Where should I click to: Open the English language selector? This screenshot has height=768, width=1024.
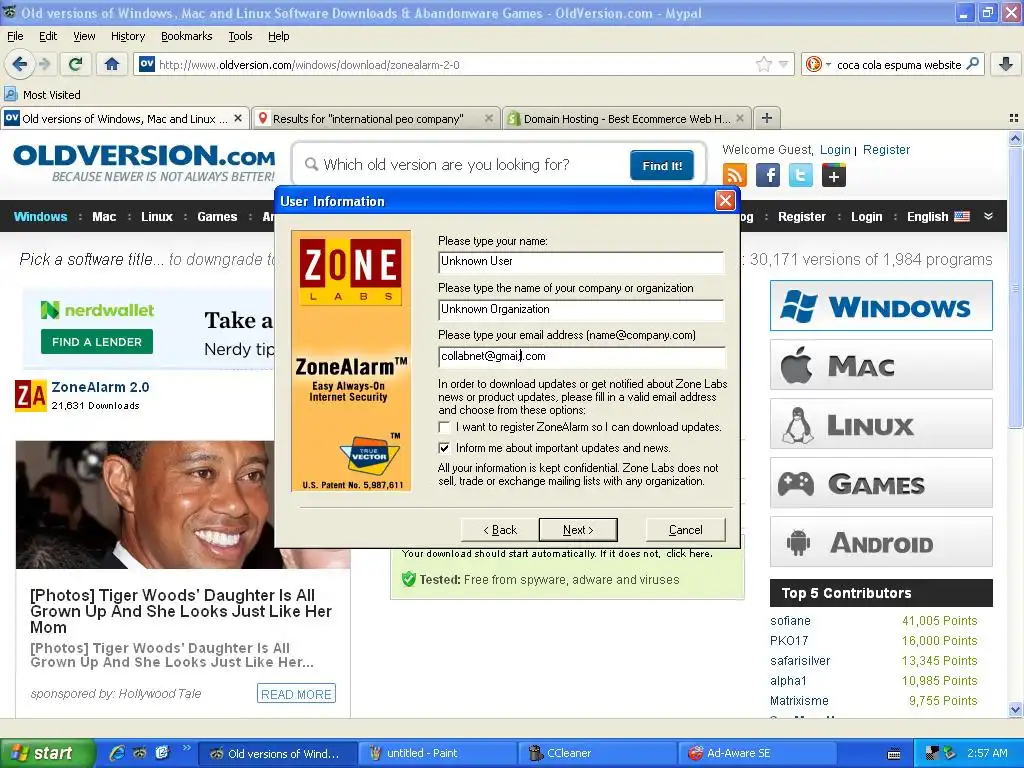(938, 216)
